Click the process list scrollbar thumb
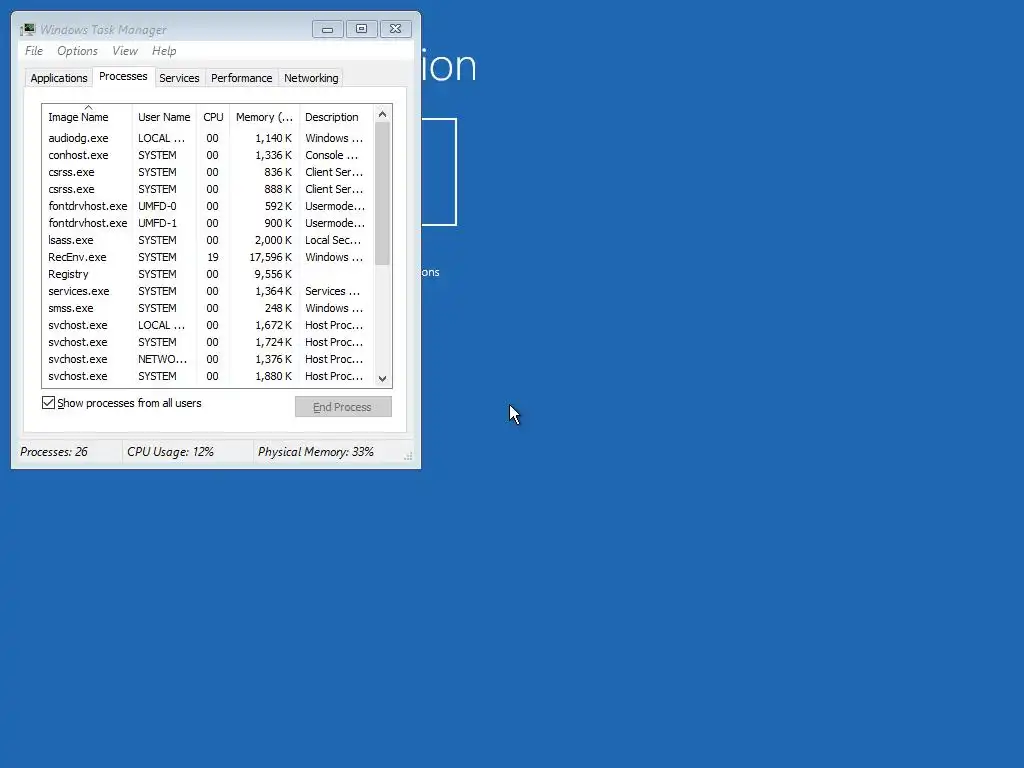The image size is (1024, 768). [x=383, y=193]
